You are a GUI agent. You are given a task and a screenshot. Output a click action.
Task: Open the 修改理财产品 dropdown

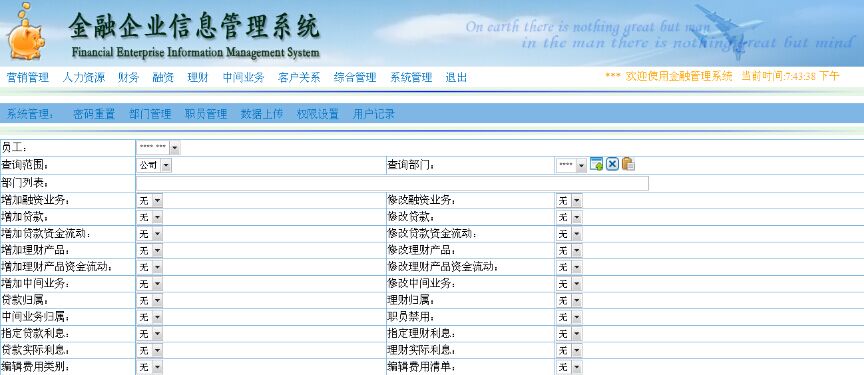569,251
